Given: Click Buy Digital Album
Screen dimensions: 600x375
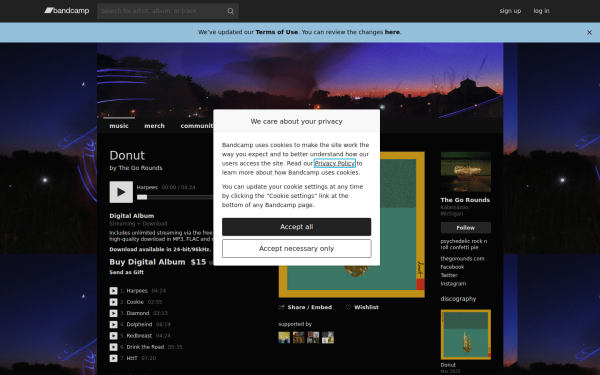Looking at the screenshot, I should pyautogui.click(x=147, y=262).
